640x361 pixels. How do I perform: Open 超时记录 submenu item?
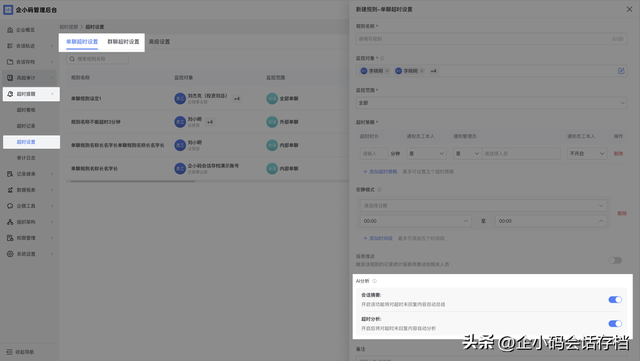coord(26,126)
